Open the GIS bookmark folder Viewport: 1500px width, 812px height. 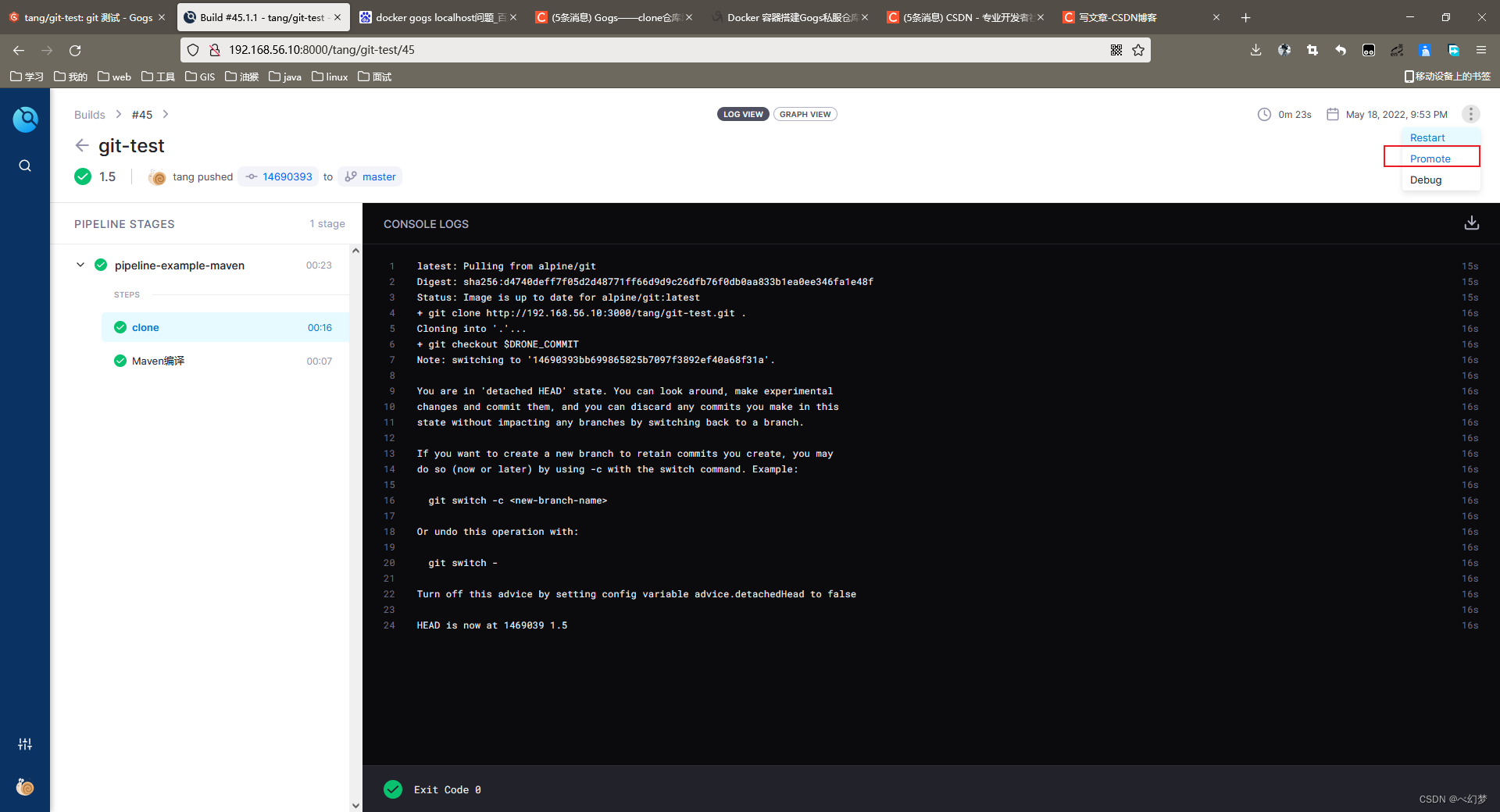tap(200, 77)
